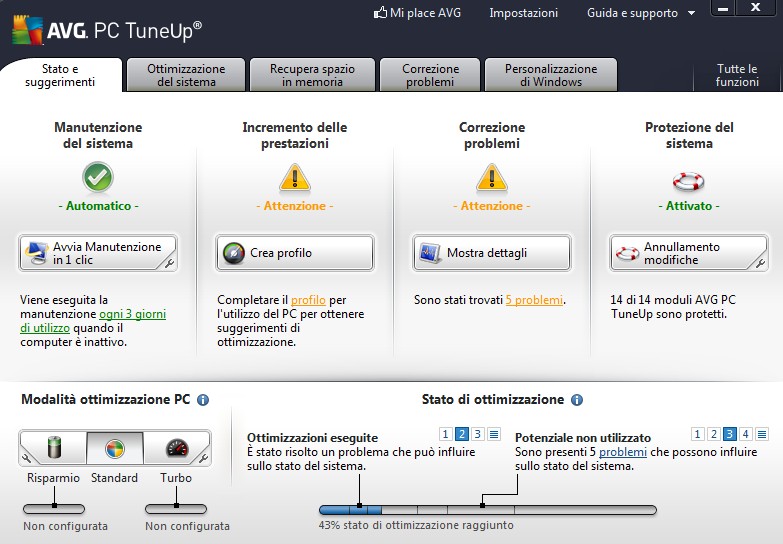This screenshot has height=544, width=783.
Task: Open the orange profilo link
Action: 308,300
